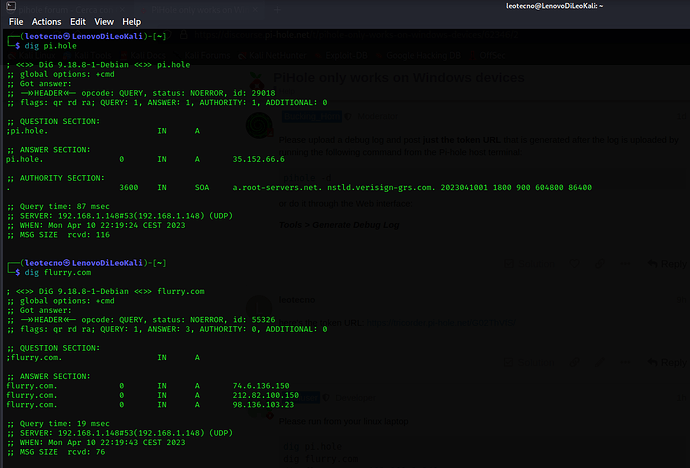Click the header id 55326
Viewport: 690px width, 468px height.
click(x=263, y=319)
